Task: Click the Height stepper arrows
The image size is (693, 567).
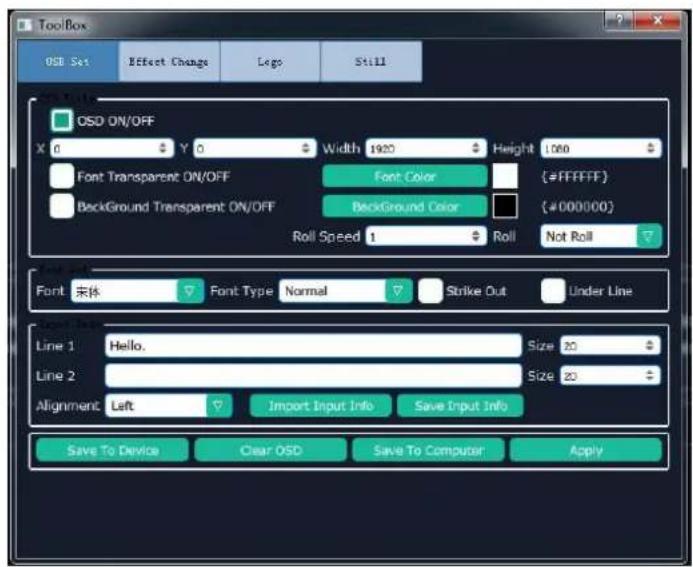Action: point(651,148)
